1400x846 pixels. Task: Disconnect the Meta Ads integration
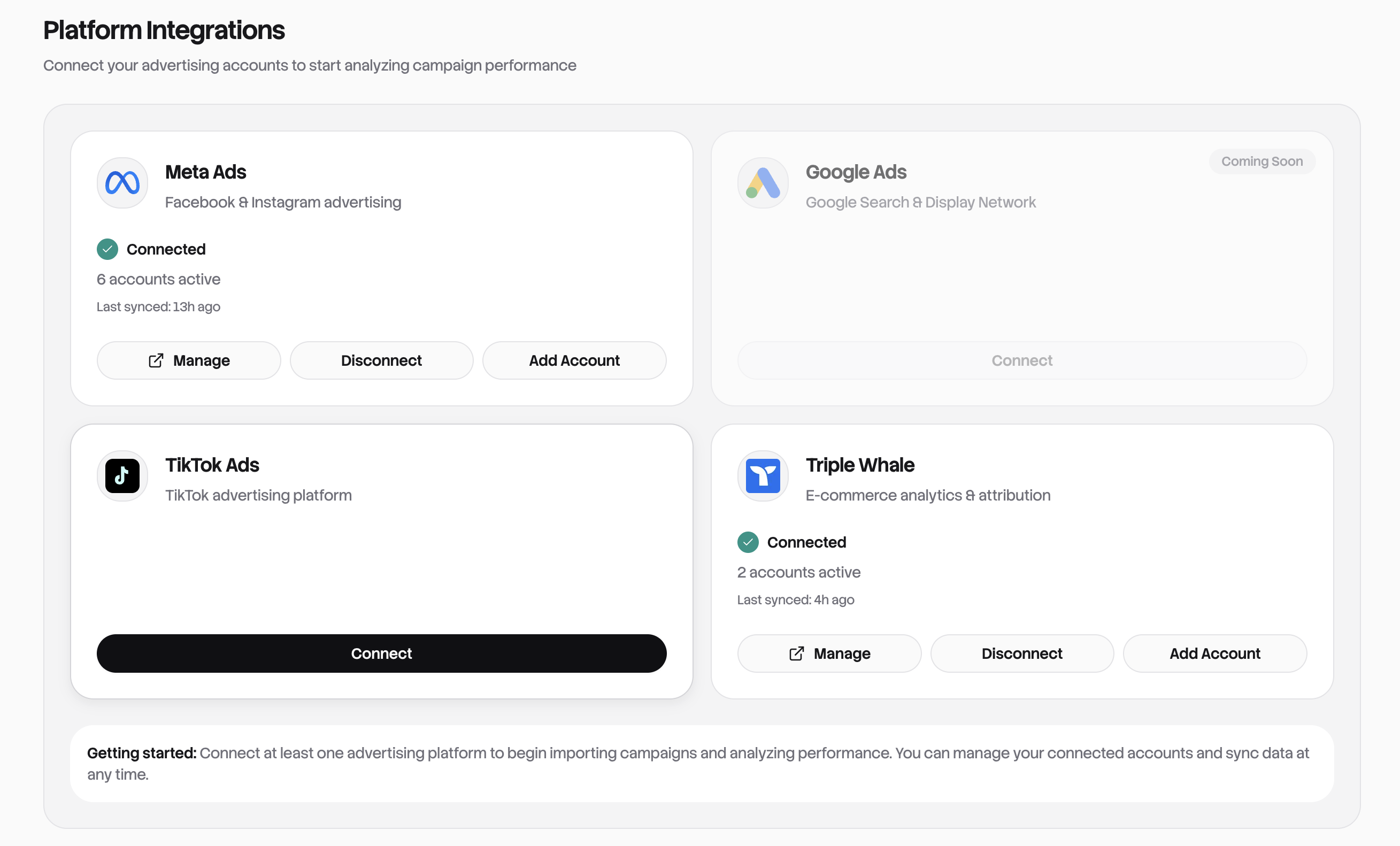(x=381, y=360)
